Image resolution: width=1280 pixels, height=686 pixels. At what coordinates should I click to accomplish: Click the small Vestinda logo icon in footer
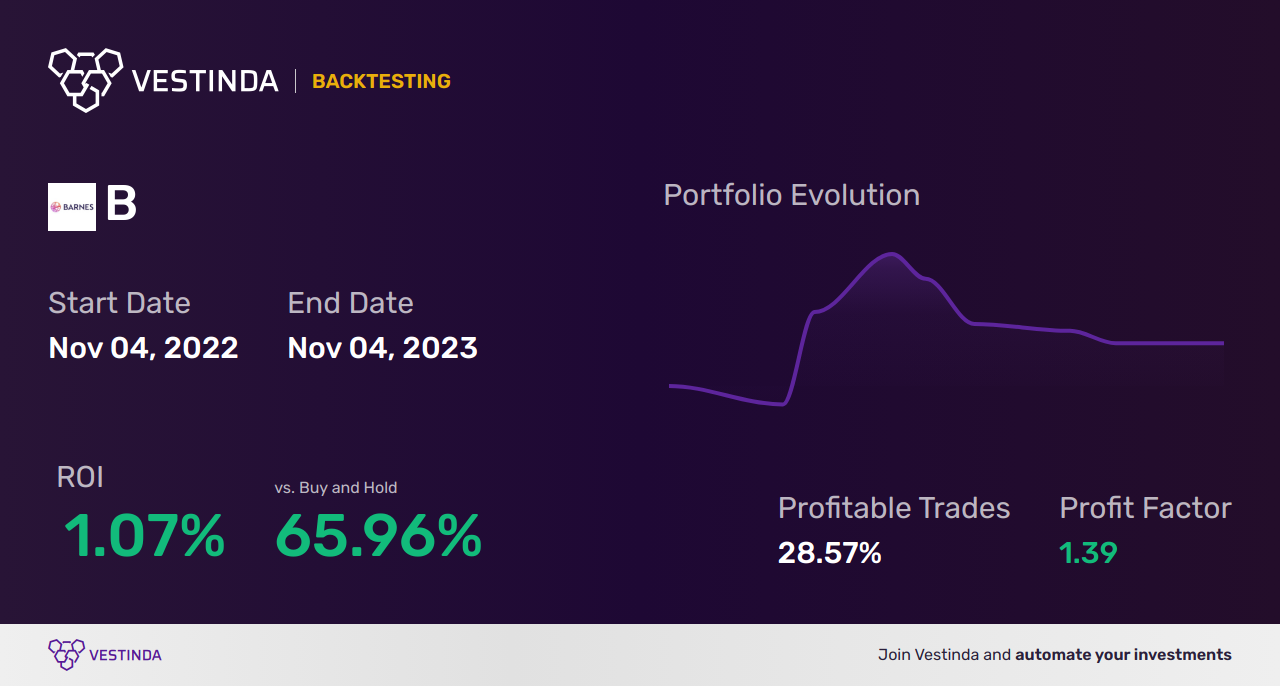coord(66,655)
